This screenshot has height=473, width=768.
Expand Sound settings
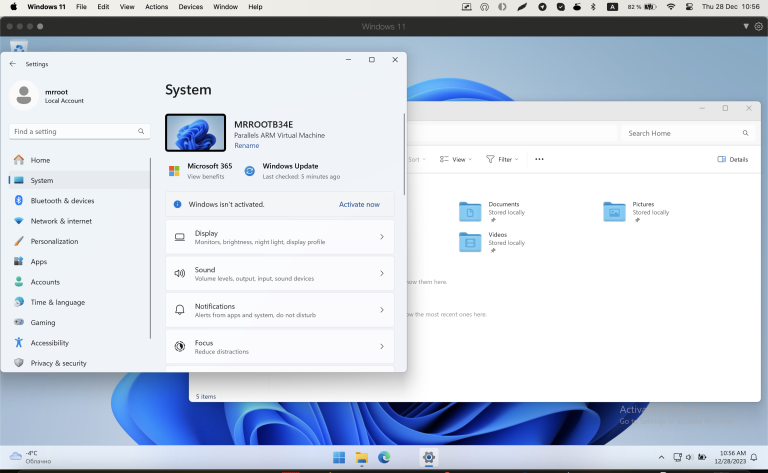click(x=279, y=273)
